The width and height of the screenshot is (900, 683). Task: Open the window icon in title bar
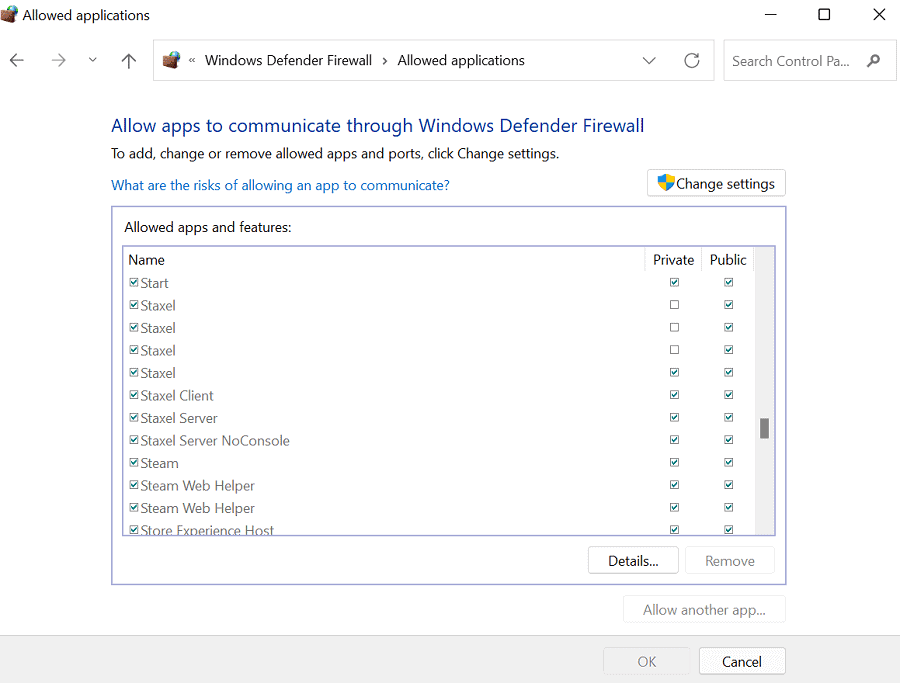click(x=9, y=14)
